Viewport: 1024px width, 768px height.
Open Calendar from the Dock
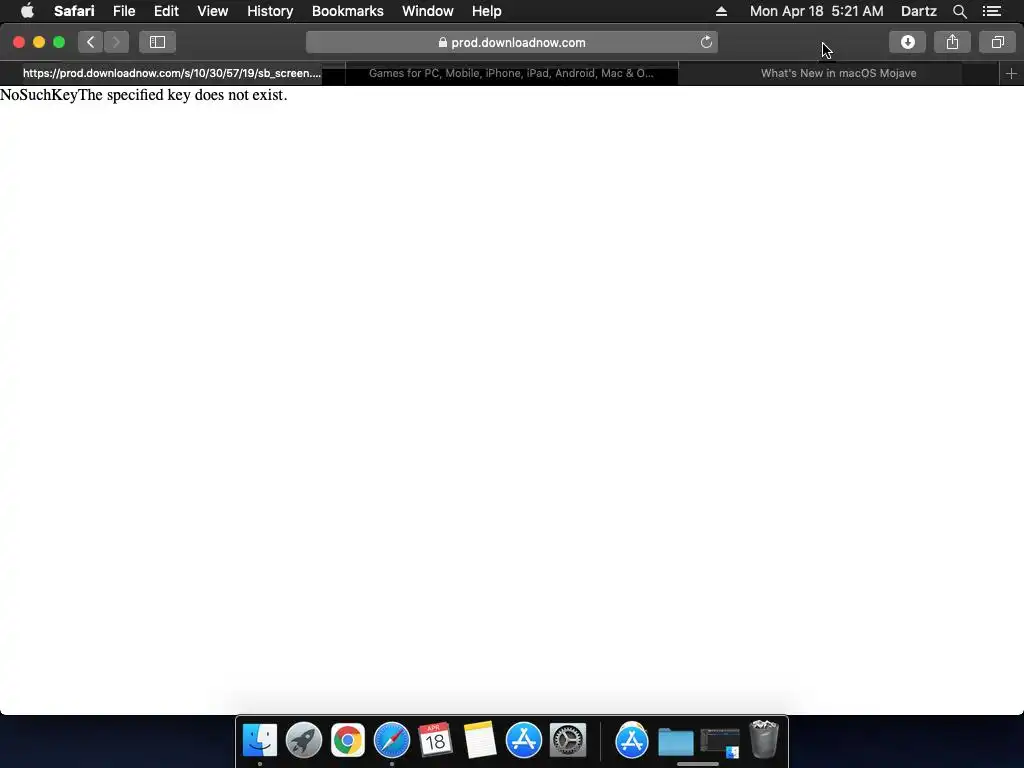pyautogui.click(x=436, y=741)
